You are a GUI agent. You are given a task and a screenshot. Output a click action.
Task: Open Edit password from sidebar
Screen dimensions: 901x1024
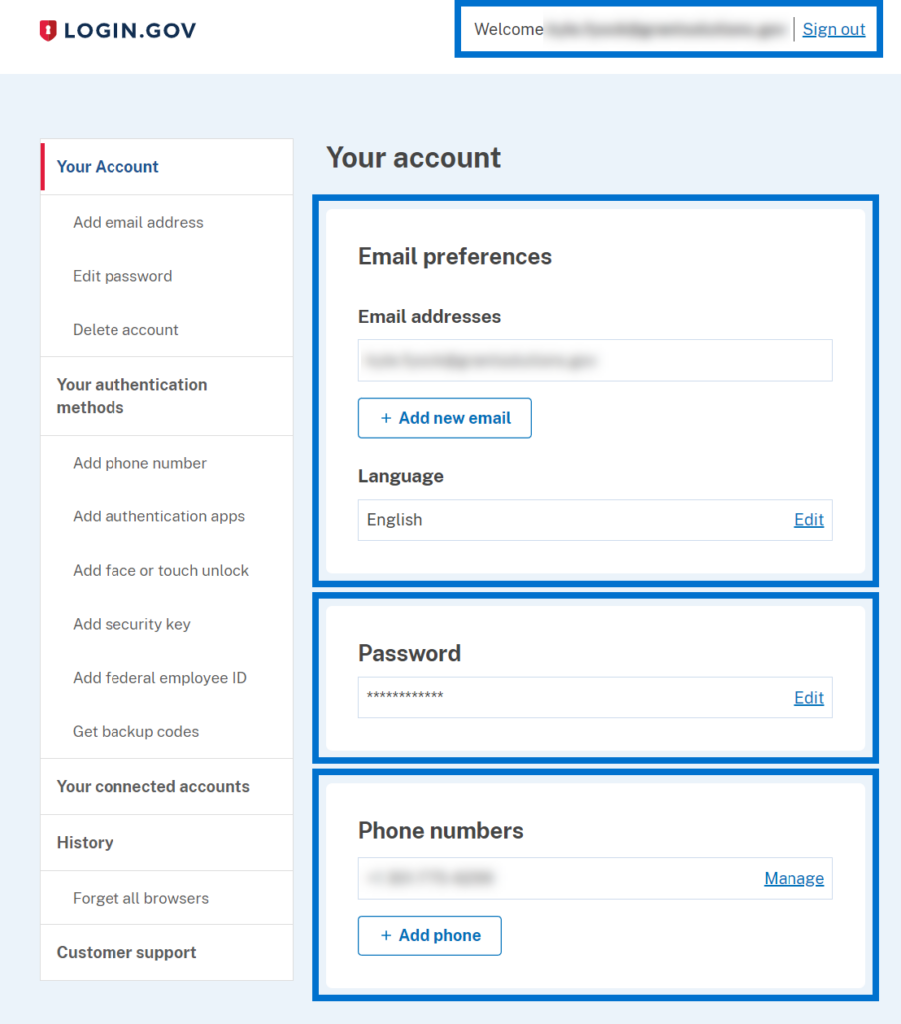[x=122, y=276]
